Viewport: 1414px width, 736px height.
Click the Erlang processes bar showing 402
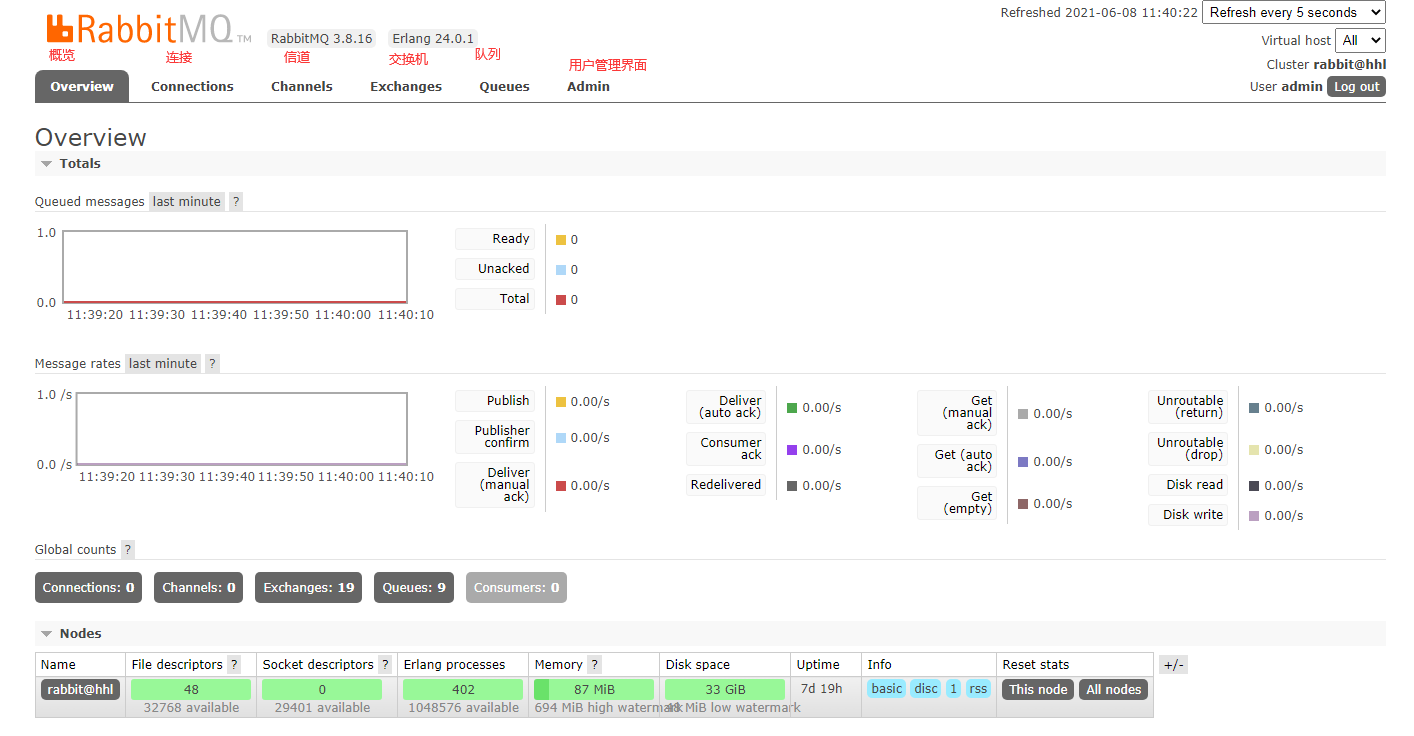(463, 689)
